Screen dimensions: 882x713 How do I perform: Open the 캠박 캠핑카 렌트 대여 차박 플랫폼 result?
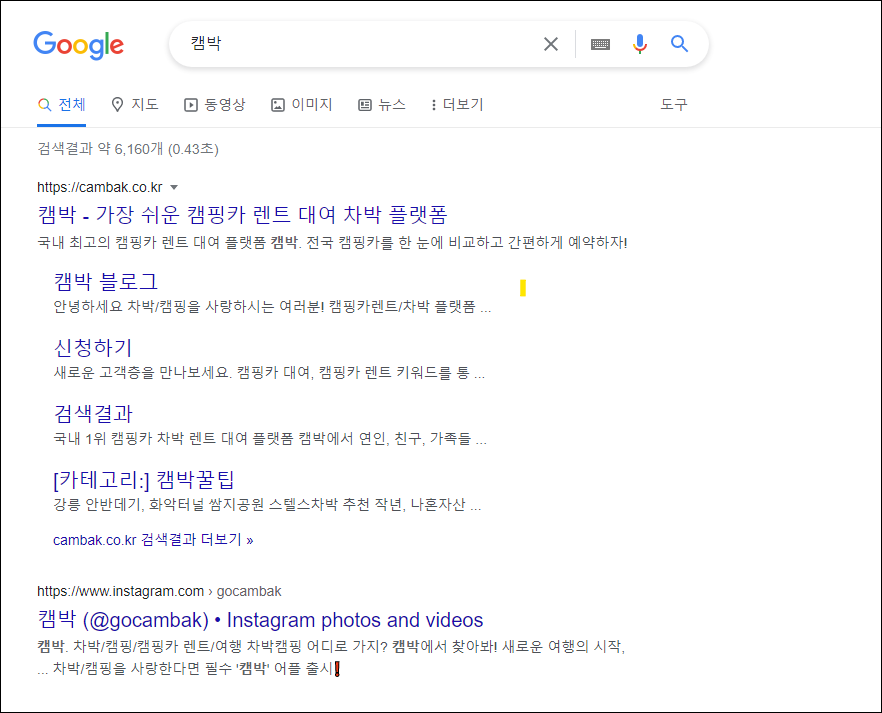pos(242,214)
